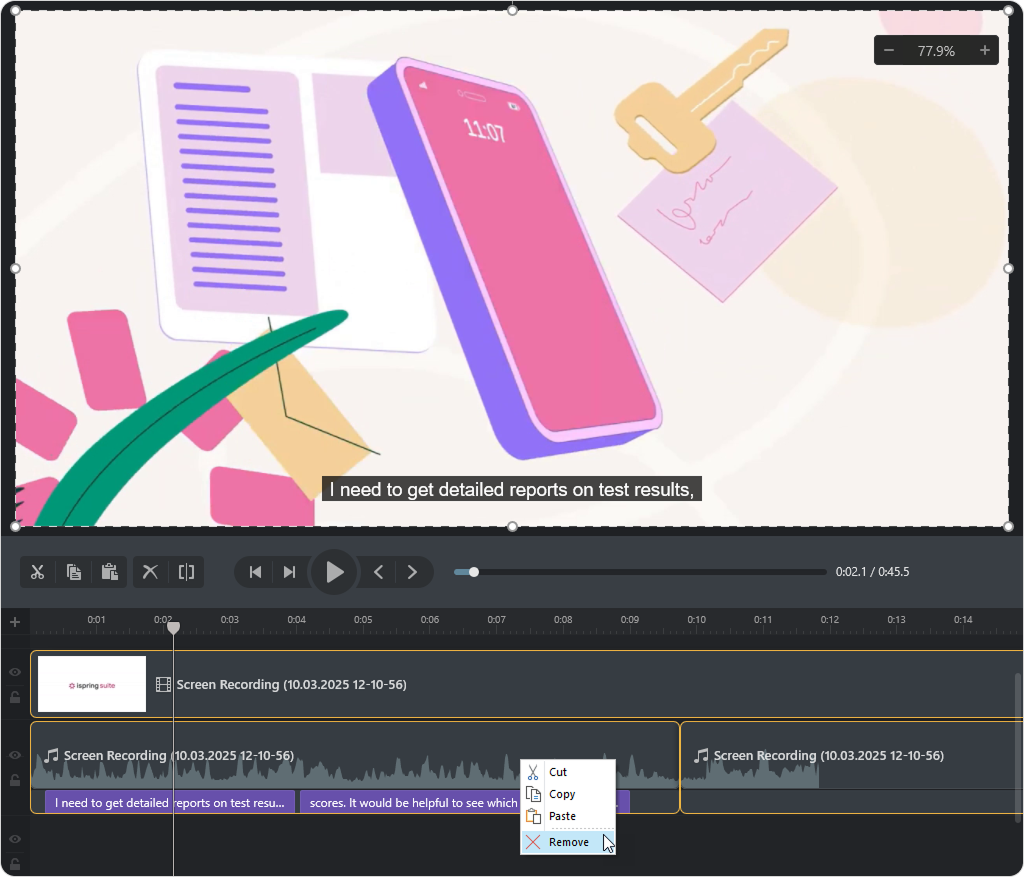Lock the audio track using its padlock icon
Image resolution: width=1024 pixels, height=877 pixels.
point(15,780)
